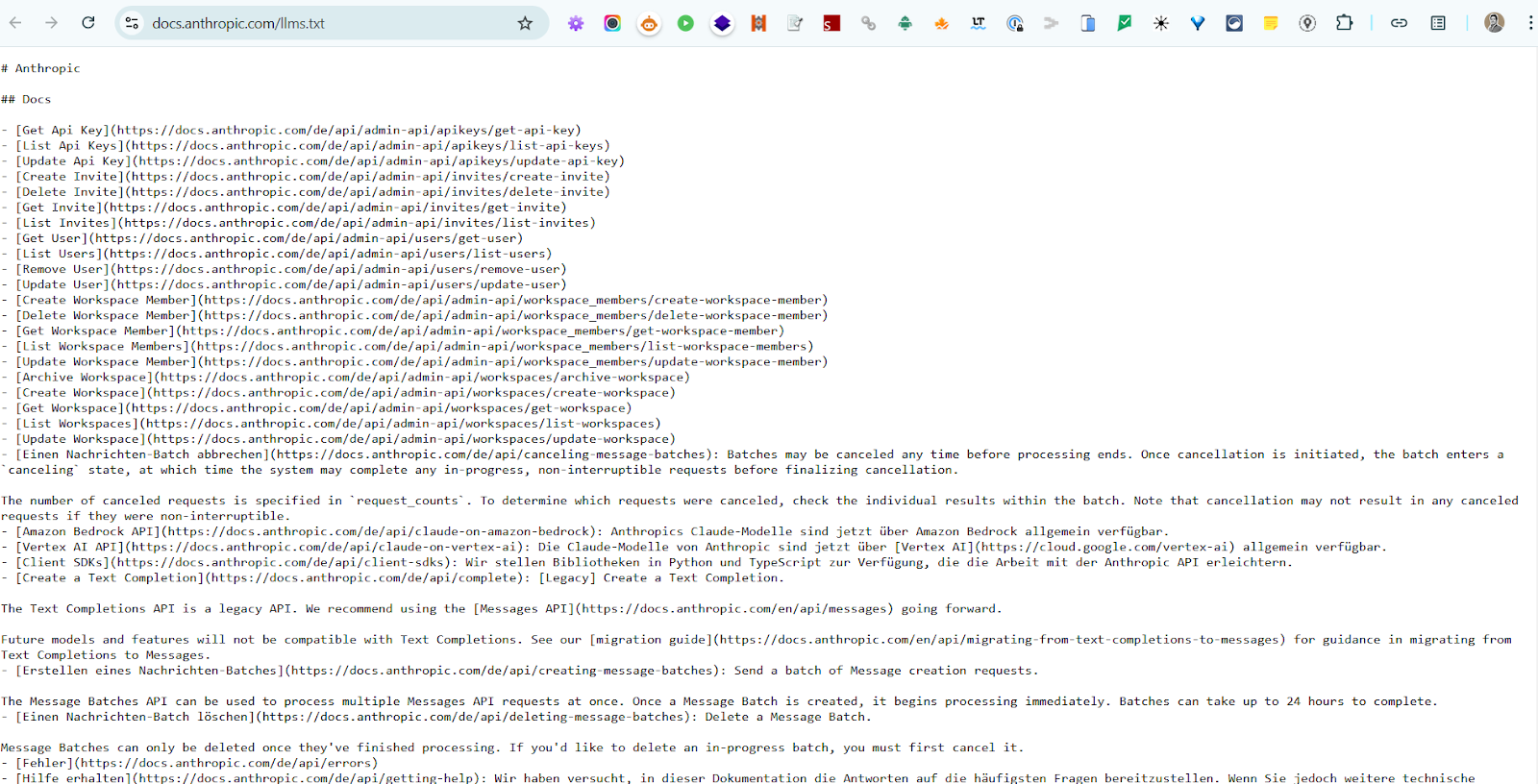Screen dimensions: 1538x784
Task: Open the site information icon in address bar
Action: pyautogui.click(x=133, y=23)
